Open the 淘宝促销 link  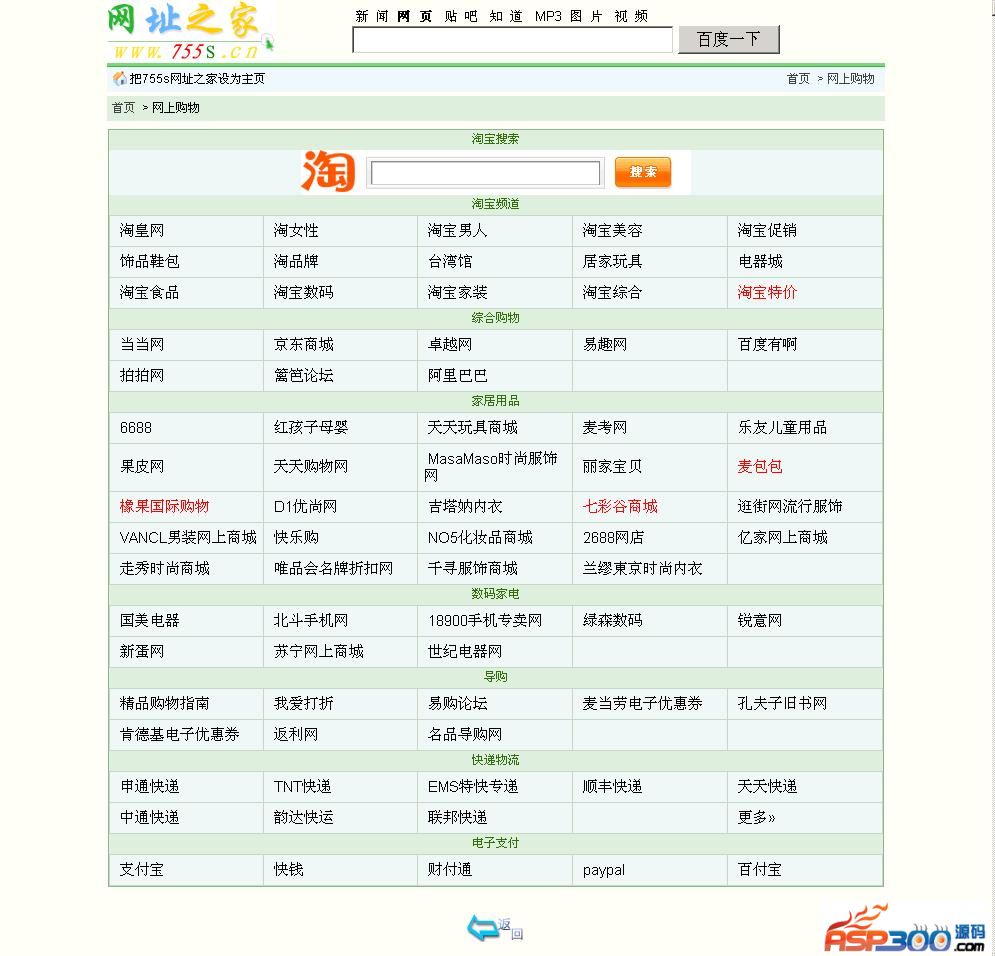767,230
